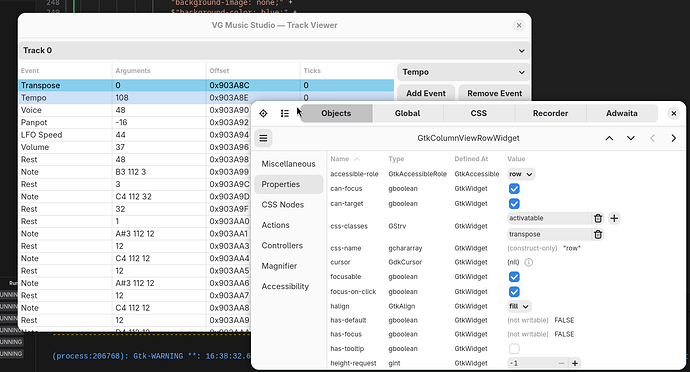Screen dimensions: 690x372
Task: Enable the has-tooltip checkbox
Action: coord(514,349)
